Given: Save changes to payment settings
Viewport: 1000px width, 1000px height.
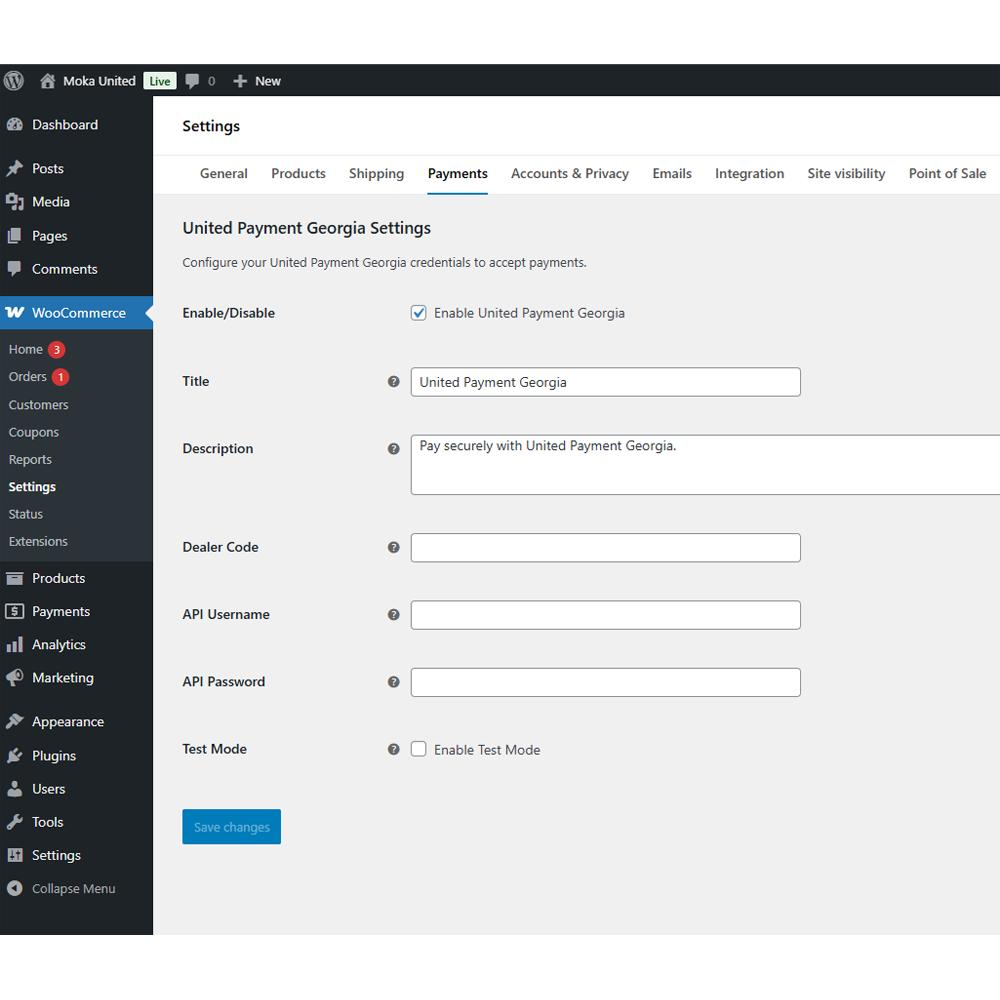Looking at the screenshot, I should pos(231,826).
